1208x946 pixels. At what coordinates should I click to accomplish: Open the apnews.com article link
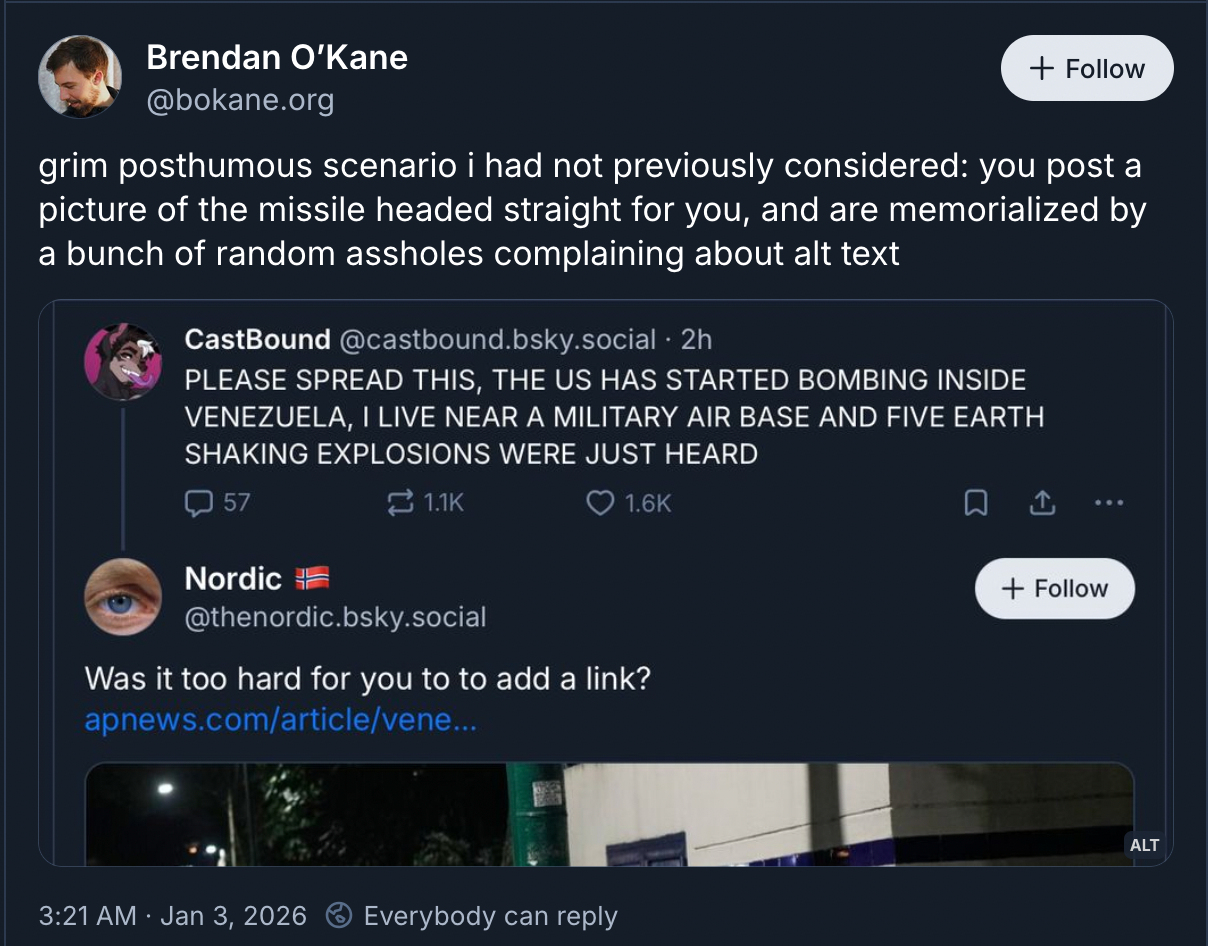pos(281,720)
